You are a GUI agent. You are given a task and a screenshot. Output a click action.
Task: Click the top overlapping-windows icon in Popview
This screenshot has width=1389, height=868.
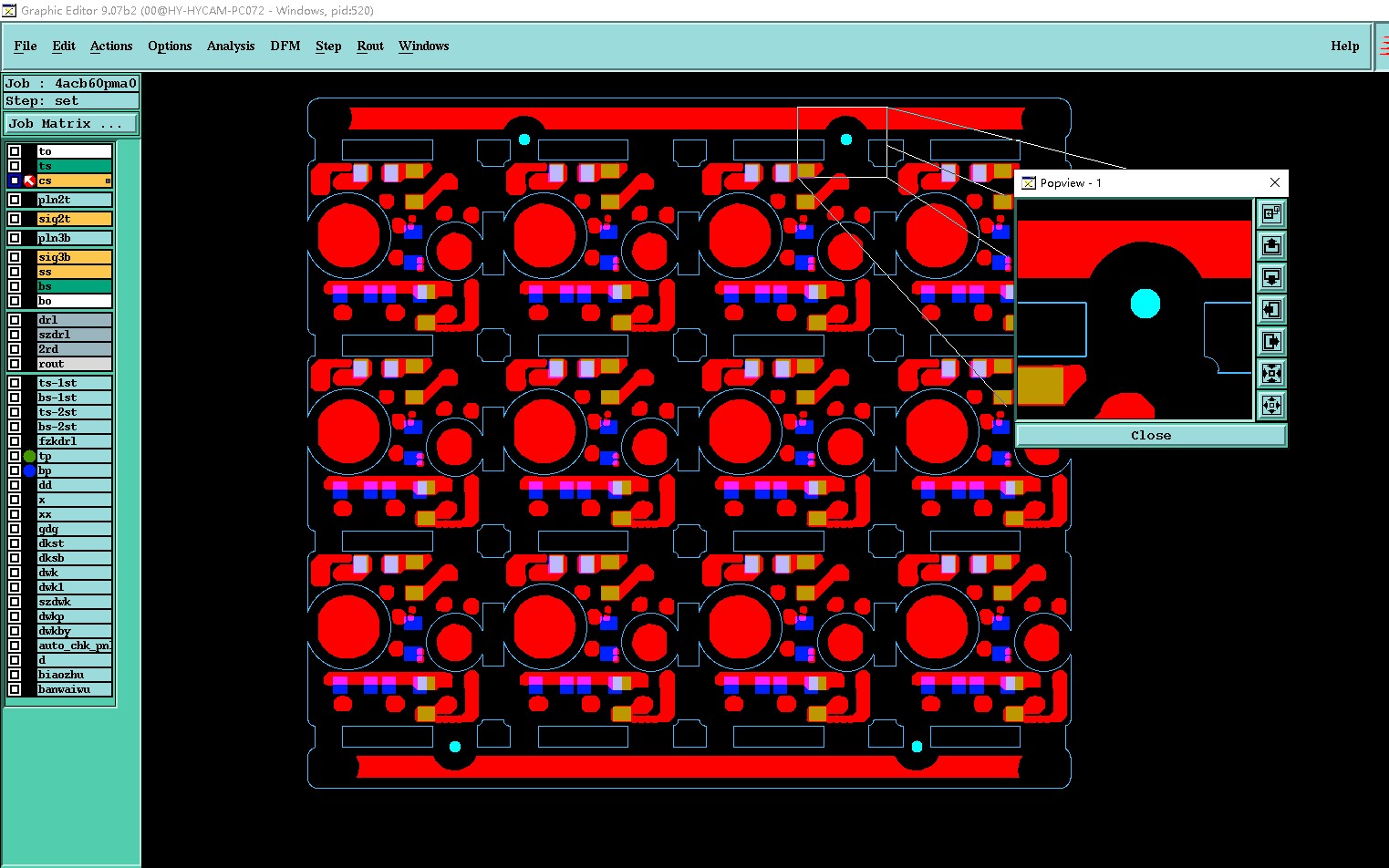click(1271, 214)
